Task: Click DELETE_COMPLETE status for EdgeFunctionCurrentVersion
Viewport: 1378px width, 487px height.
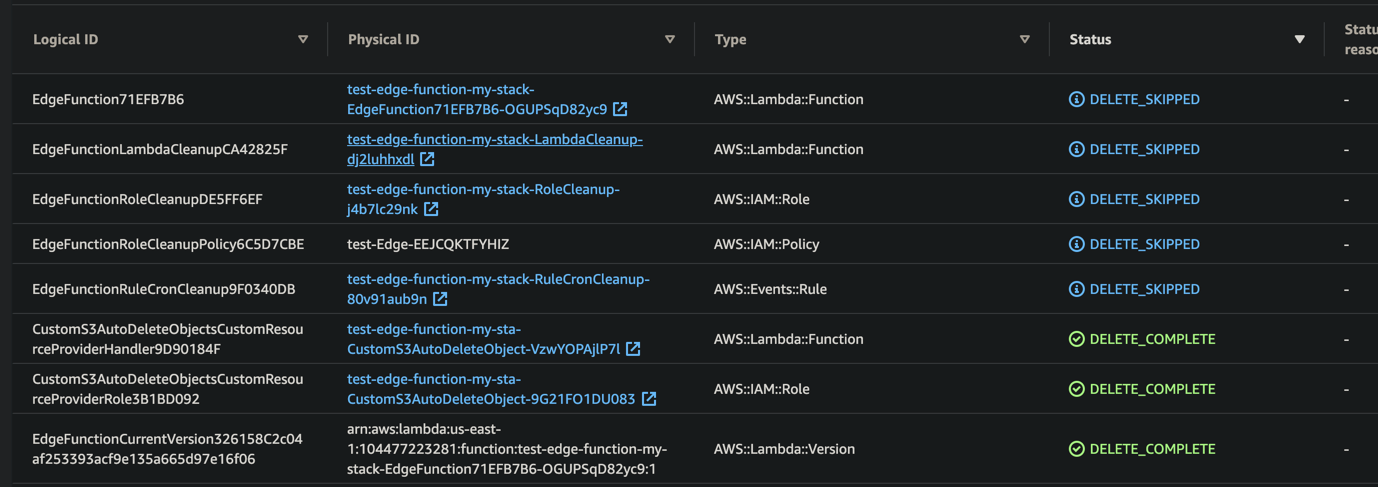Action: (1153, 449)
